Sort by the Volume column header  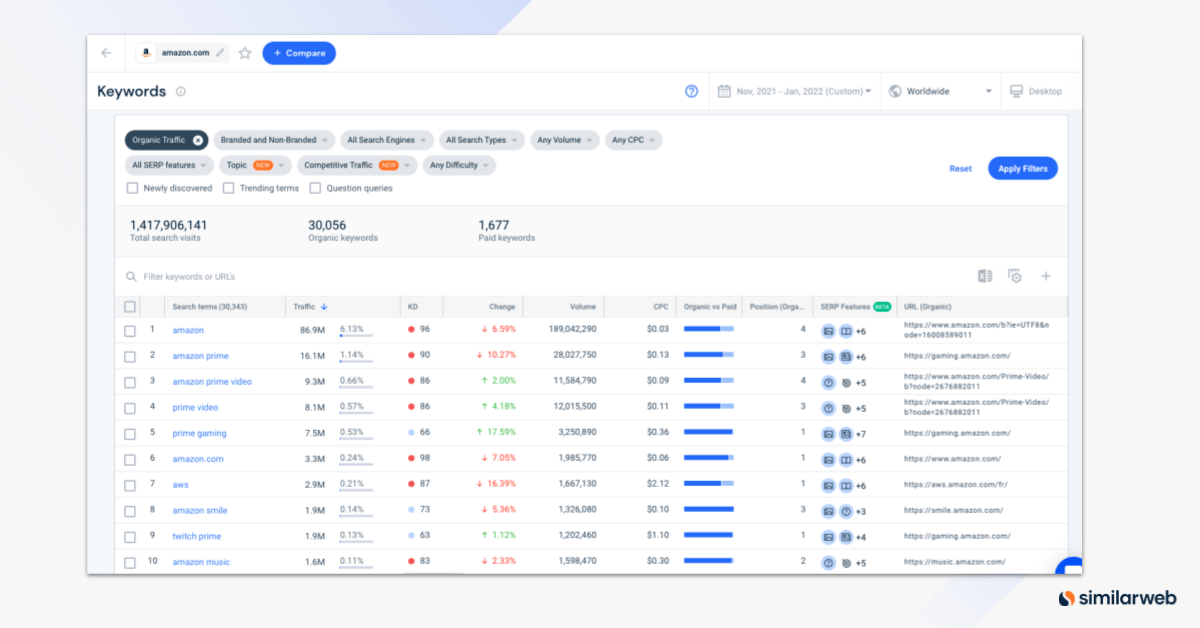[583, 307]
